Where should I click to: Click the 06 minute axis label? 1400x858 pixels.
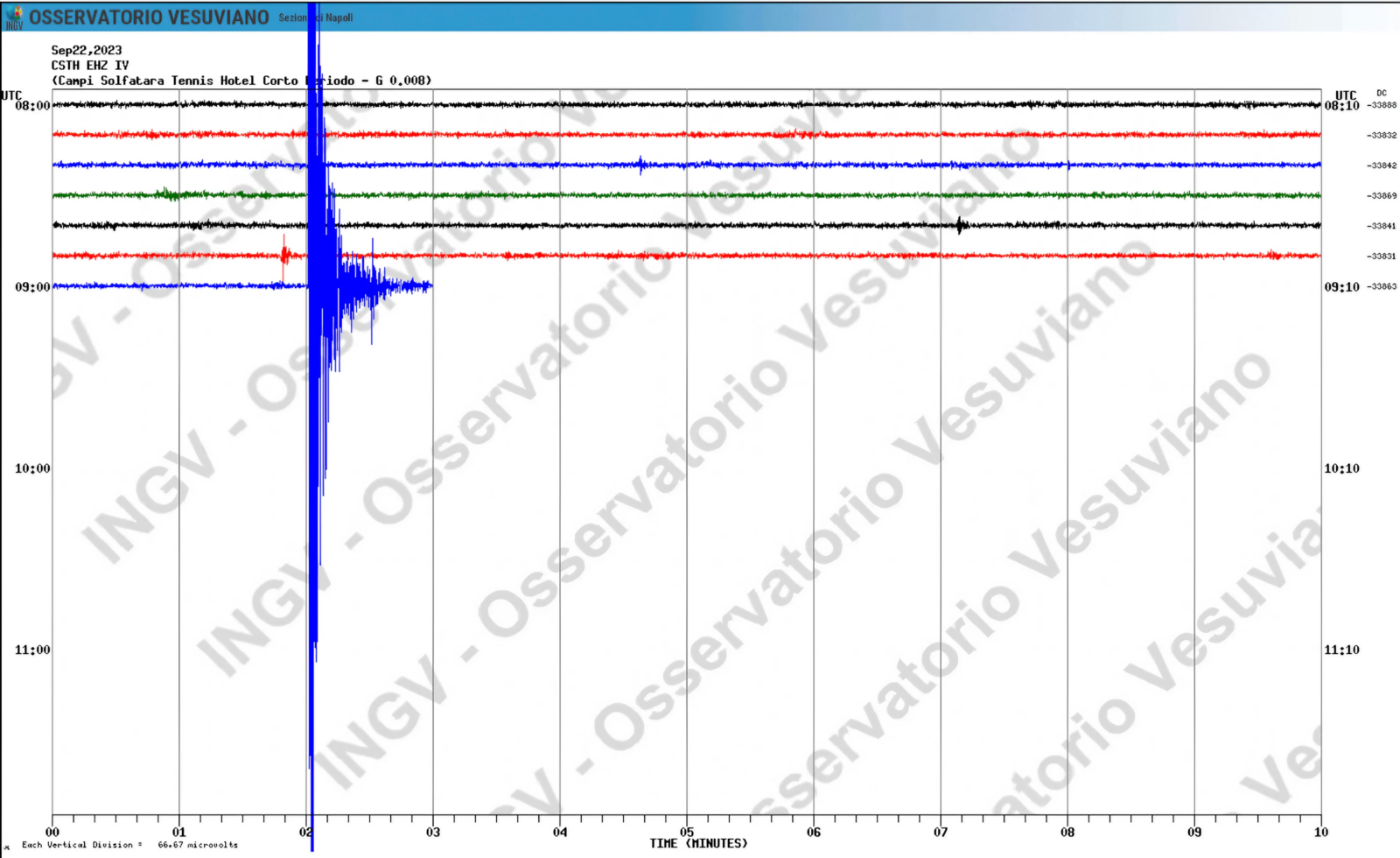coord(814,833)
